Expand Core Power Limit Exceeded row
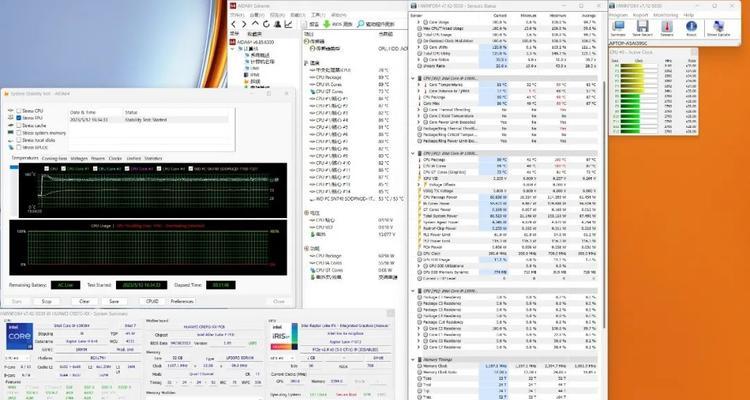750x400 pixels. (x=419, y=122)
